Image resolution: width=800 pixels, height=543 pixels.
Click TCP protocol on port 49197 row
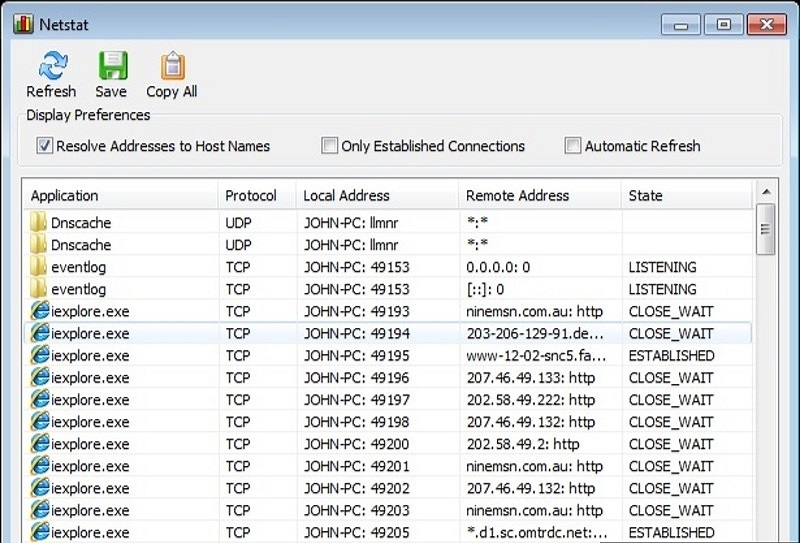pos(238,400)
